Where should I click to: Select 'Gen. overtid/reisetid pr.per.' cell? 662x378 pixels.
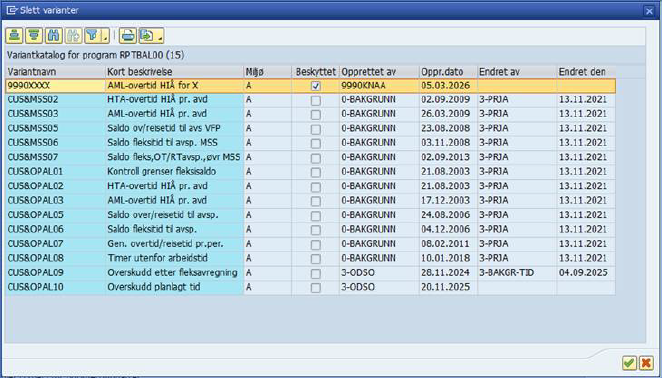174,244
